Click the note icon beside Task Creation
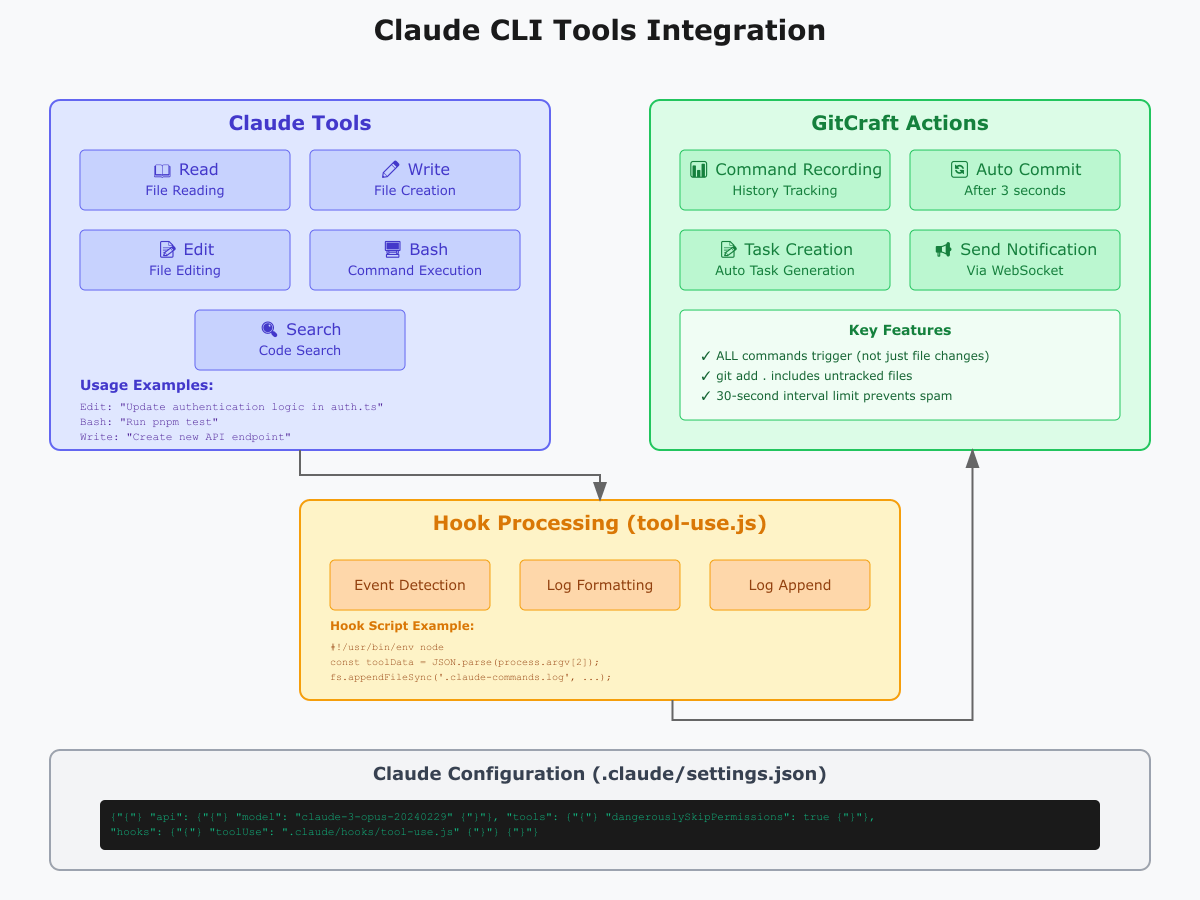 point(728,250)
